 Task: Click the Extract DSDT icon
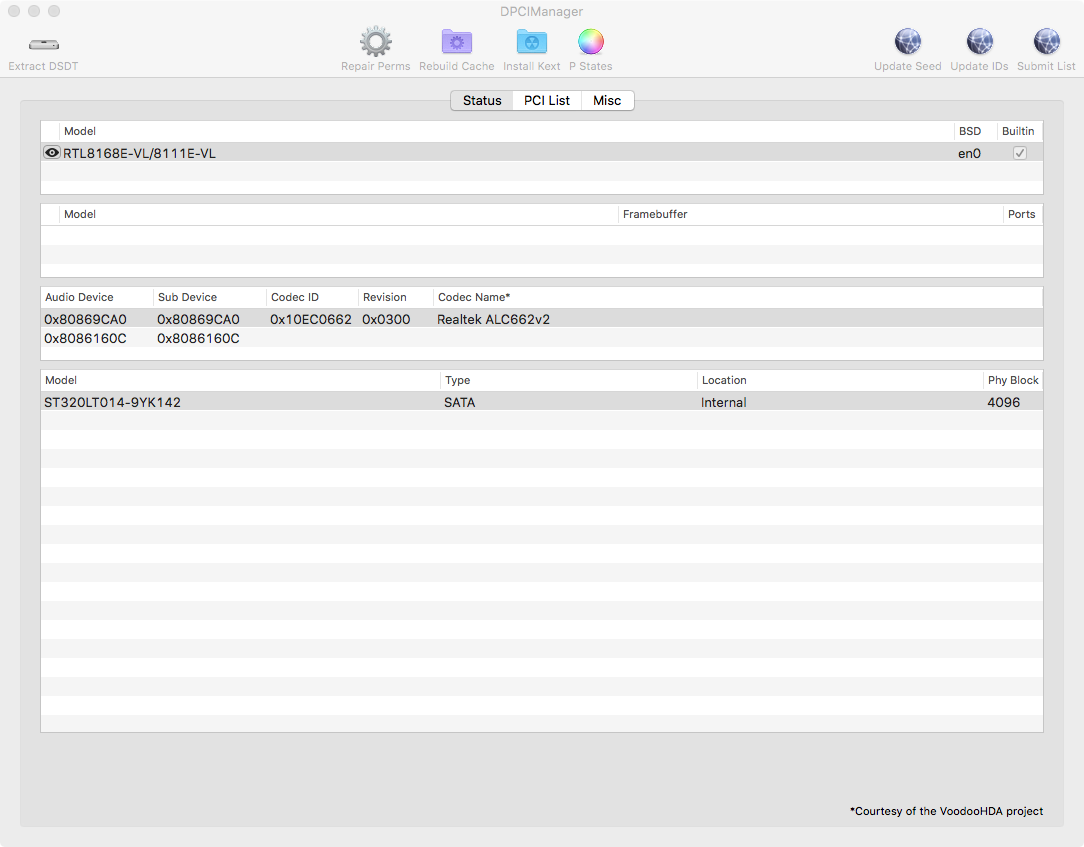tap(43, 44)
